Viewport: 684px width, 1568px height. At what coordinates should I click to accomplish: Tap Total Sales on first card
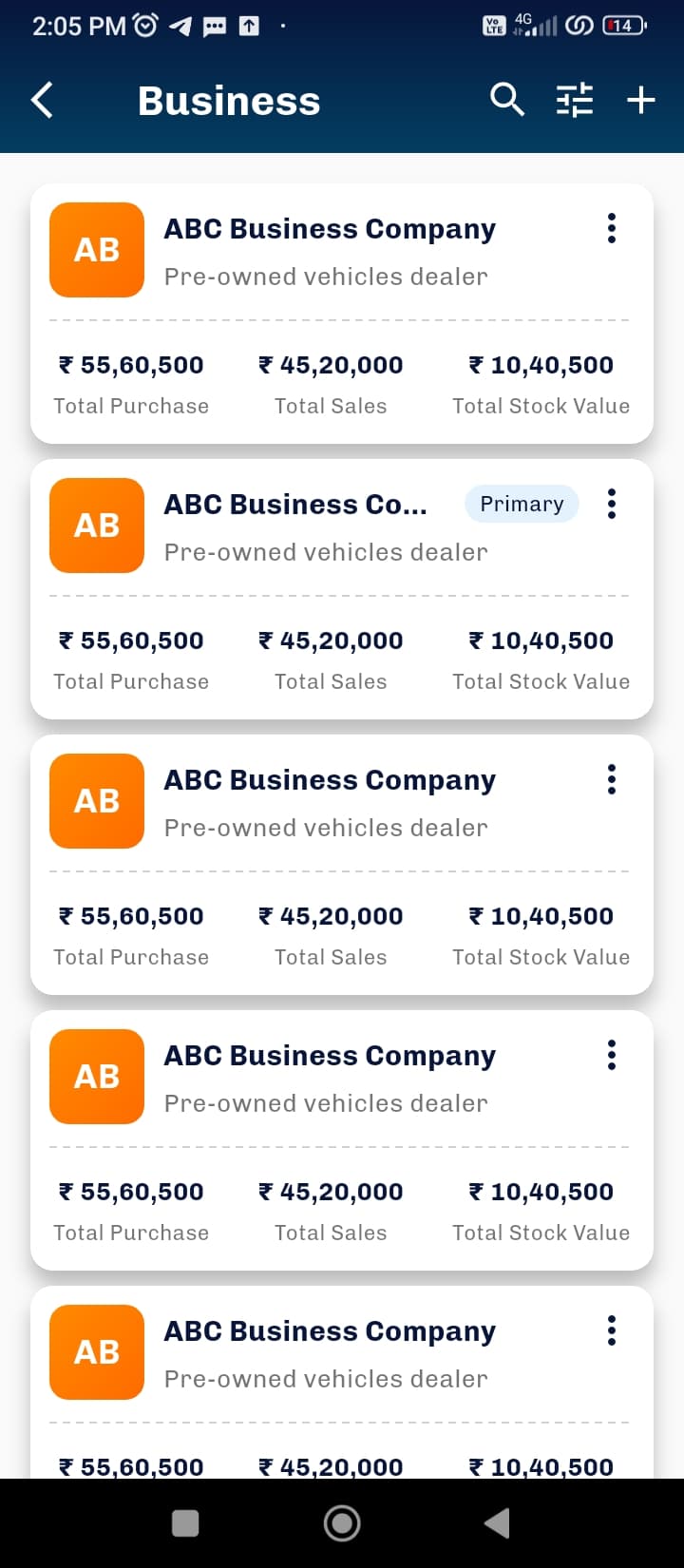(x=331, y=406)
